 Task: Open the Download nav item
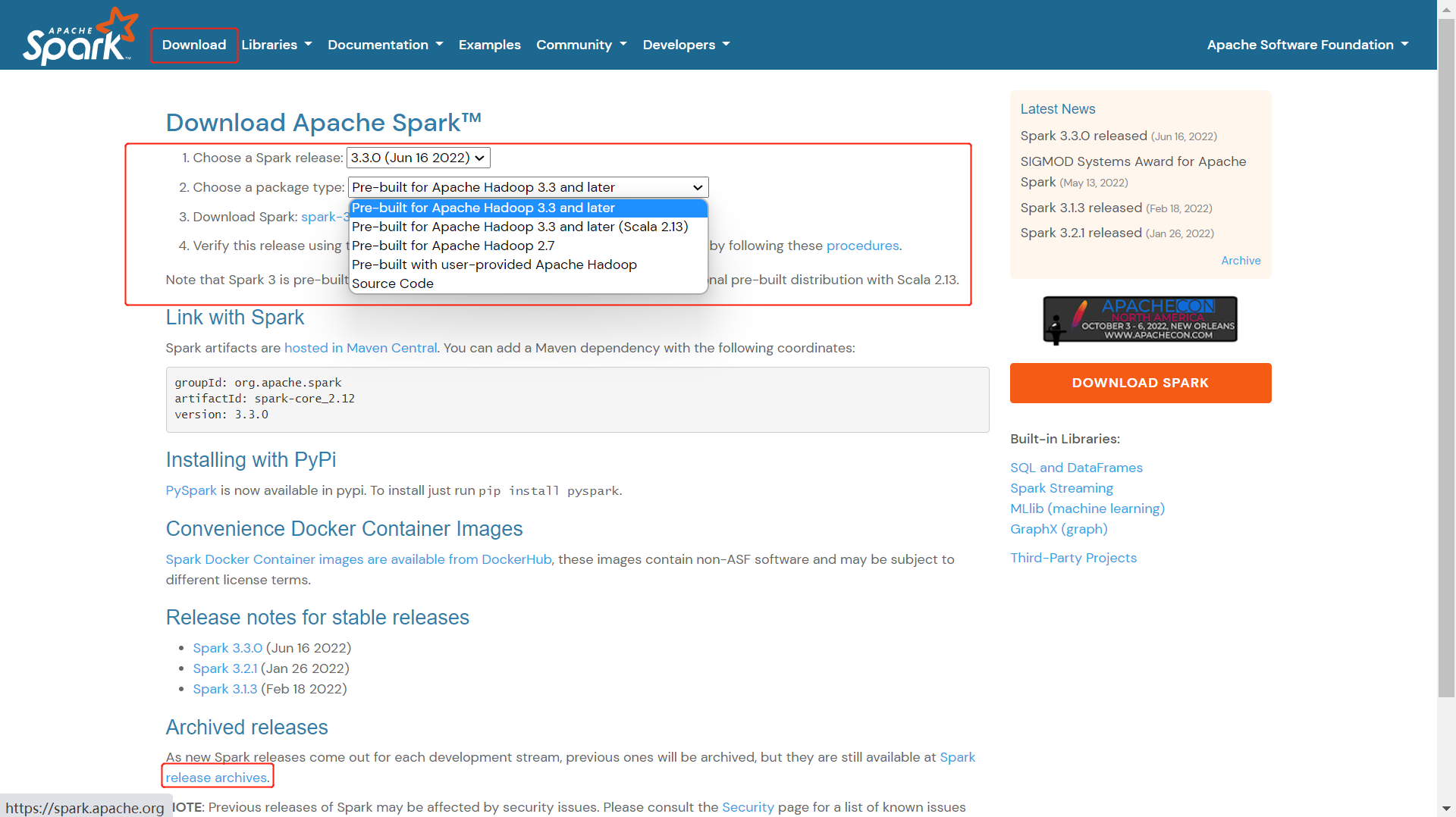point(194,45)
